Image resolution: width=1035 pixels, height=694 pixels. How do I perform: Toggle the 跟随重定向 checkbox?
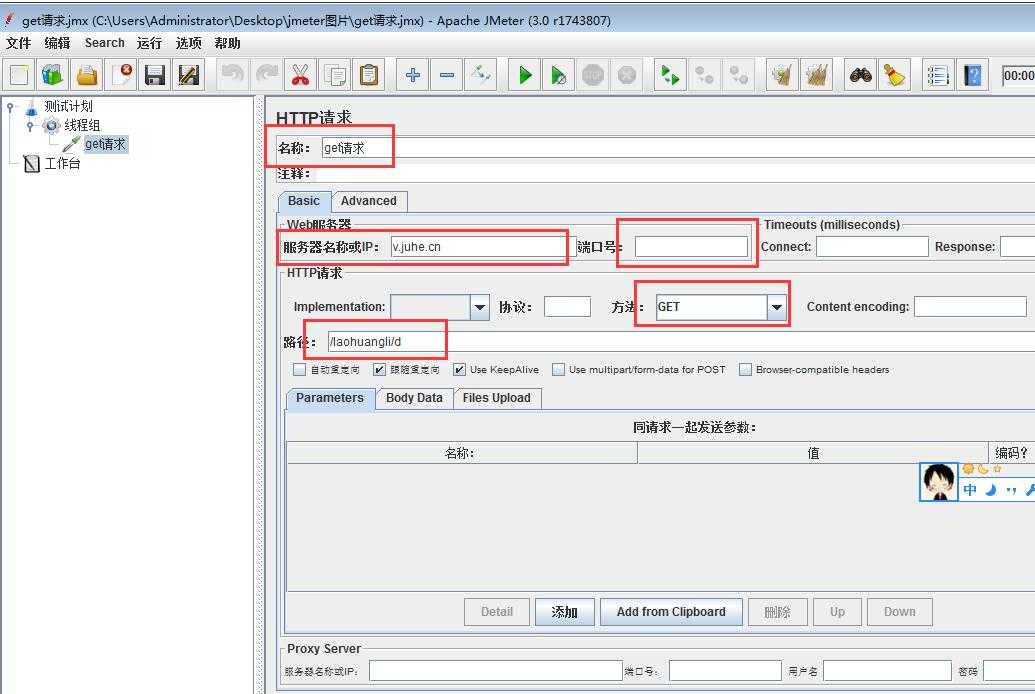coord(379,370)
